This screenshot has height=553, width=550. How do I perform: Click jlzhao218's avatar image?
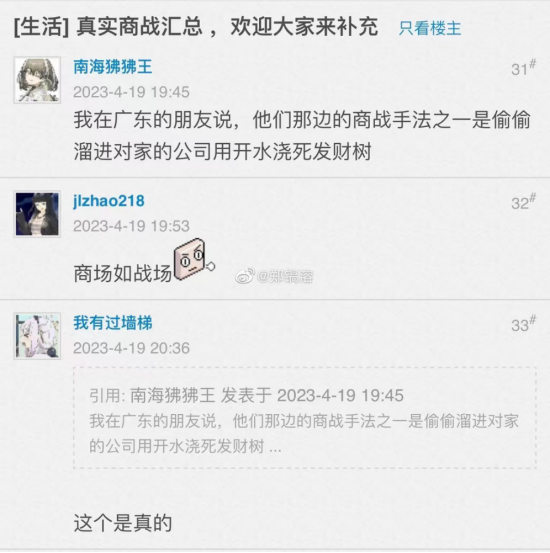(x=37, y=214)
